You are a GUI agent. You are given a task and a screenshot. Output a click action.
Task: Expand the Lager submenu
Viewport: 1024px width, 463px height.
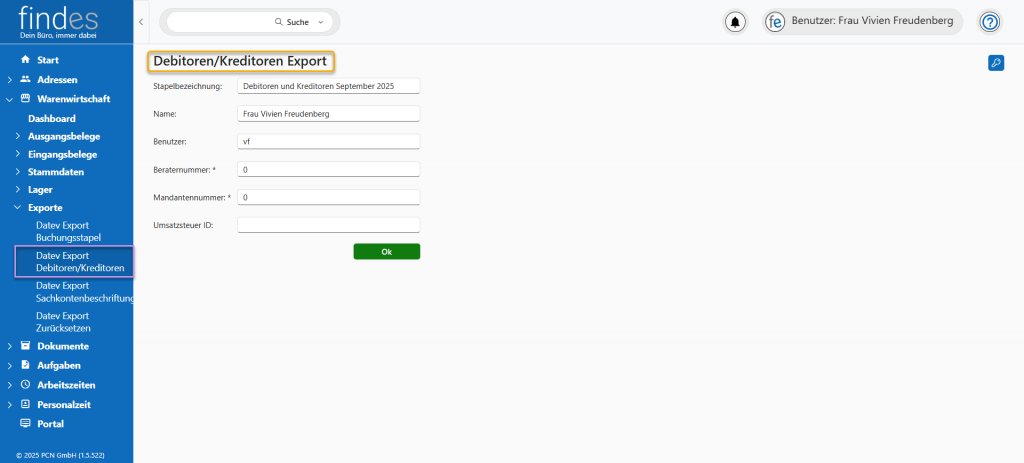(x=18, y=189)
